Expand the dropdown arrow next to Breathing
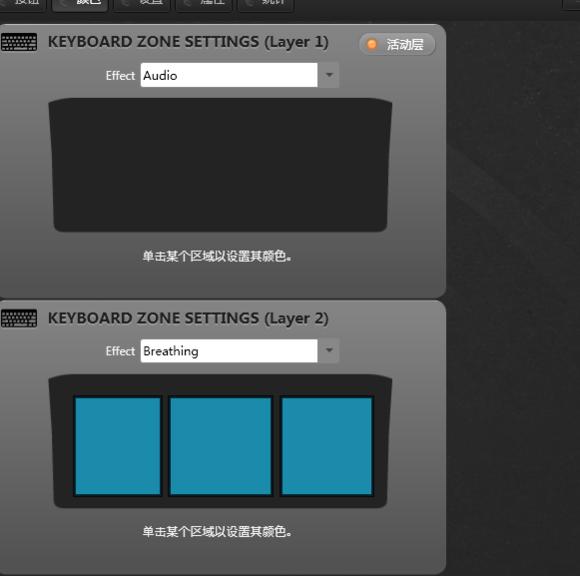580x576 pixels. click(329, 351)
